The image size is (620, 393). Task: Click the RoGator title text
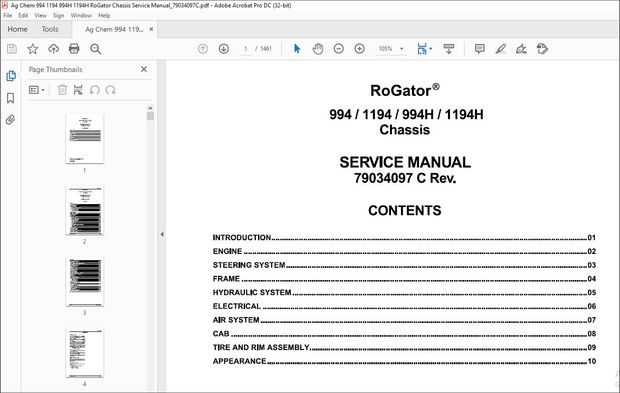pyautogui.click(x=405, y=91)
